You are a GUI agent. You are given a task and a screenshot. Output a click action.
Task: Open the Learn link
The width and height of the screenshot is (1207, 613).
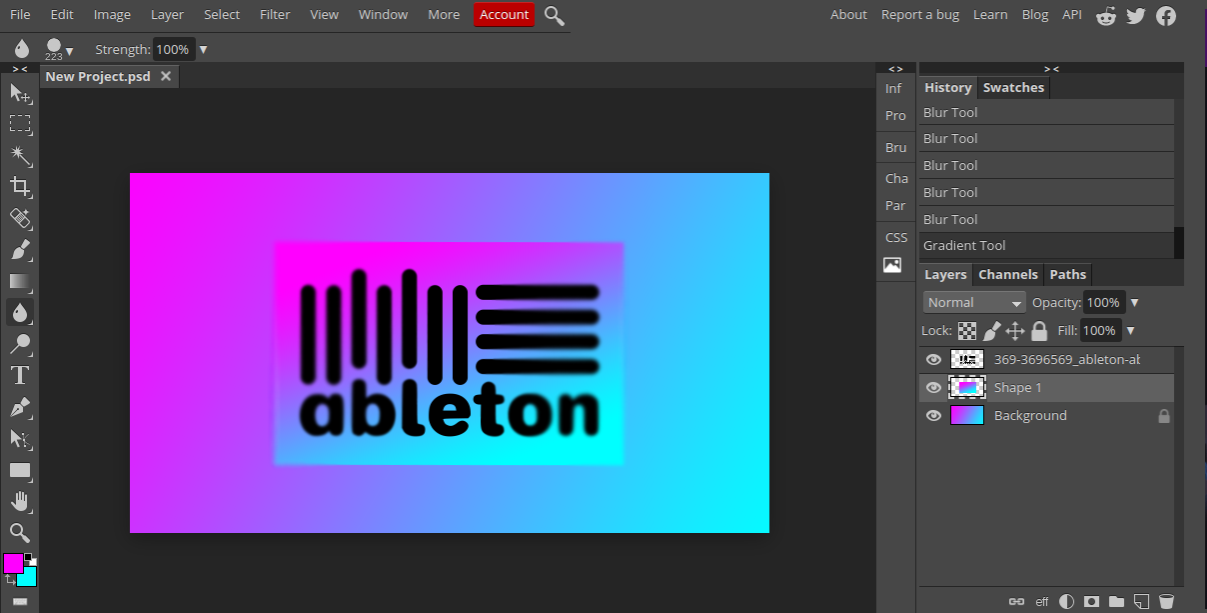(x=990, y=14)
